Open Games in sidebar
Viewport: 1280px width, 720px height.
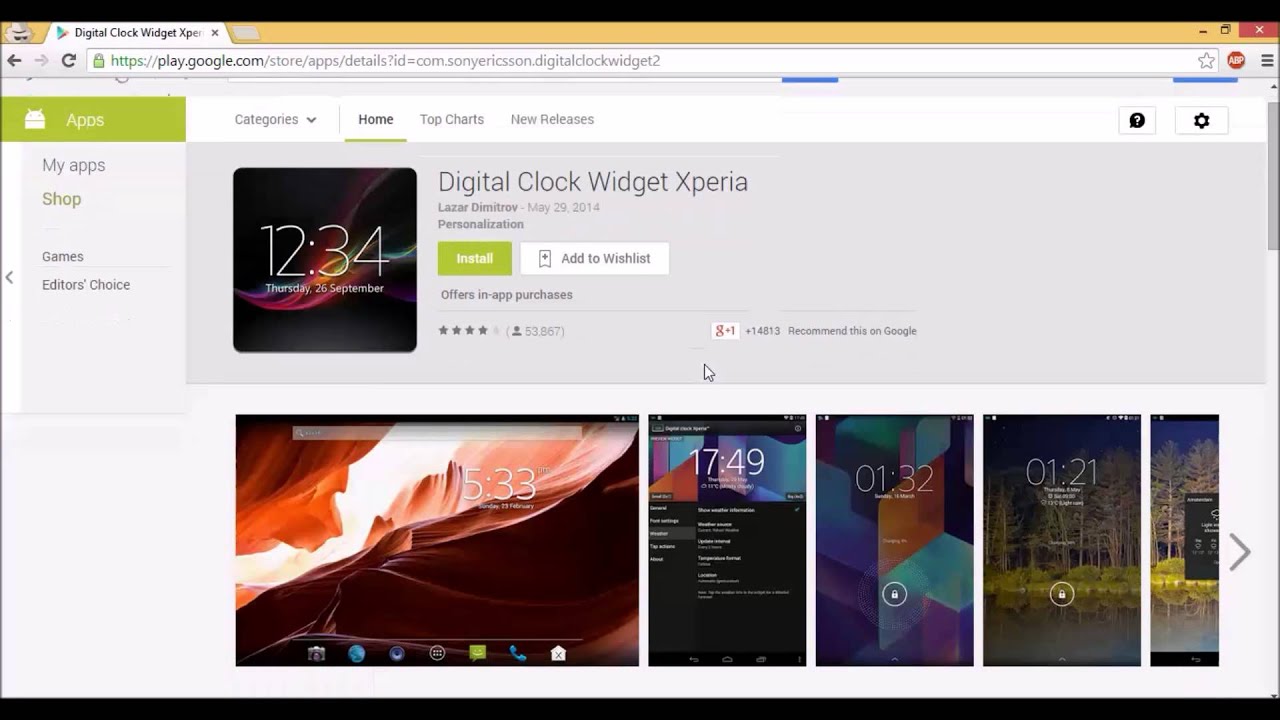(x=63, y=257)
